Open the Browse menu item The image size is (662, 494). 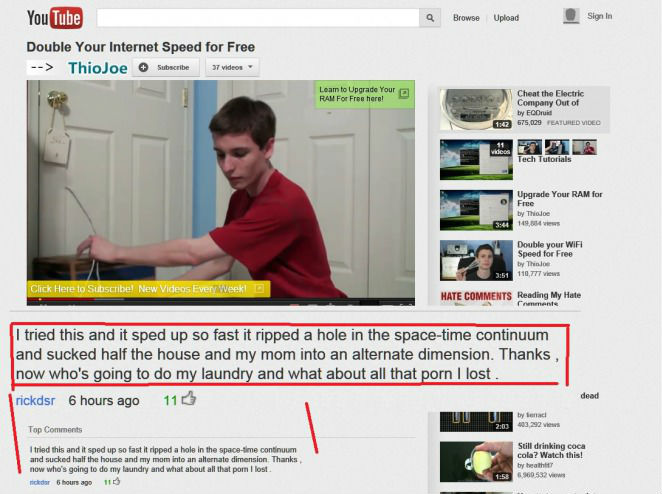[466, 18]
